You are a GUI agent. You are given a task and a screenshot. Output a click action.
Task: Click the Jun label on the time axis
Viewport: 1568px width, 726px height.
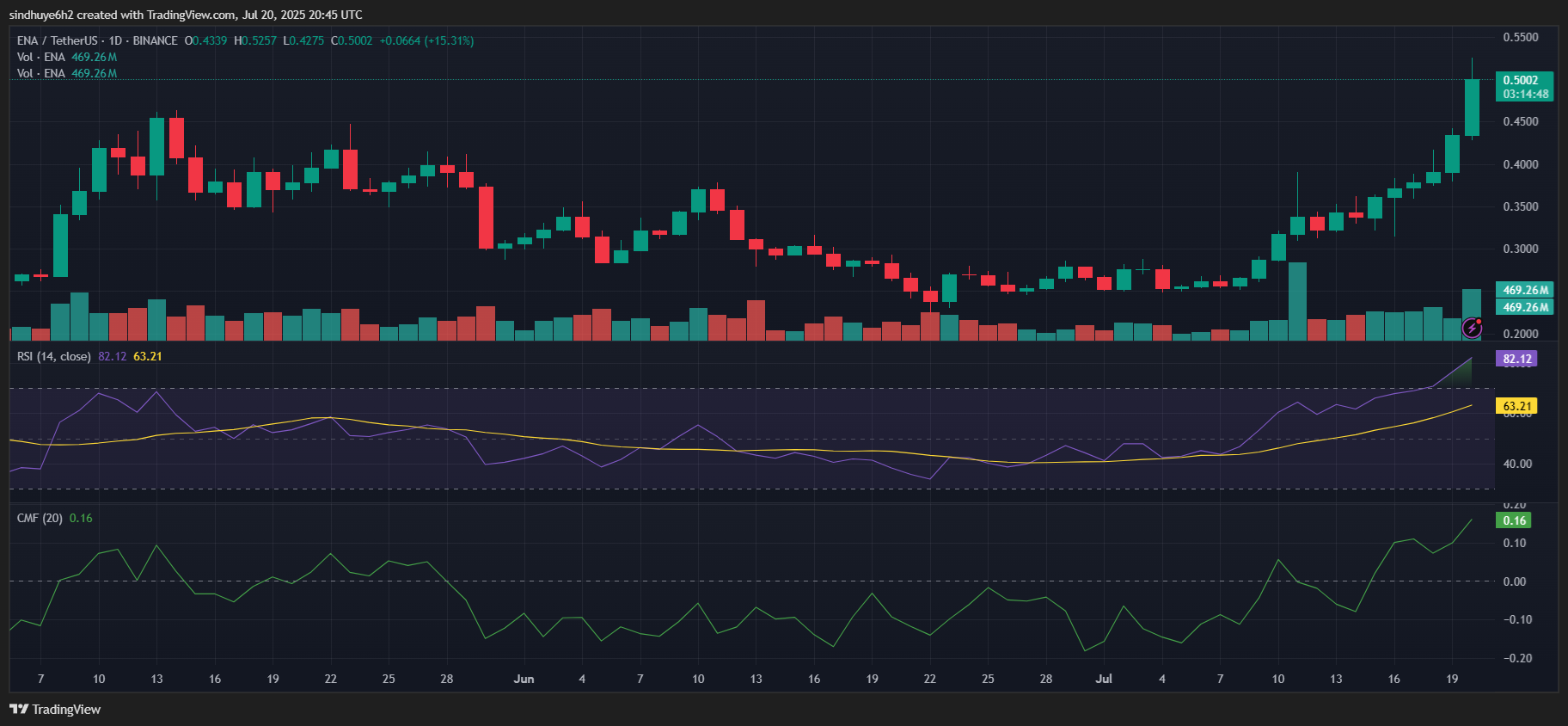pos(524,679)
